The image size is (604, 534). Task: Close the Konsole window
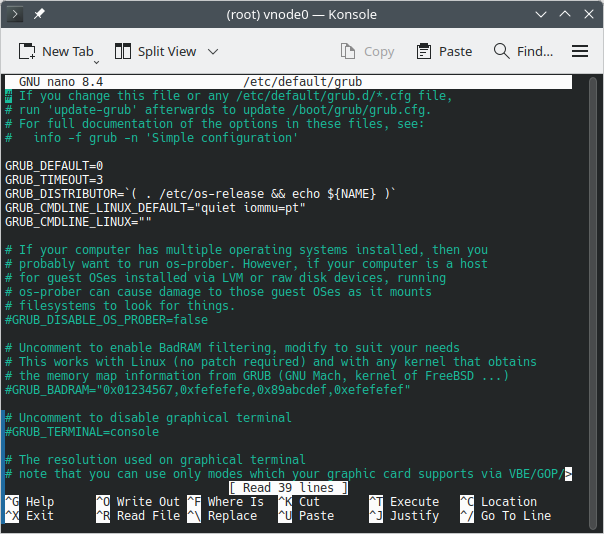point(589,15)
